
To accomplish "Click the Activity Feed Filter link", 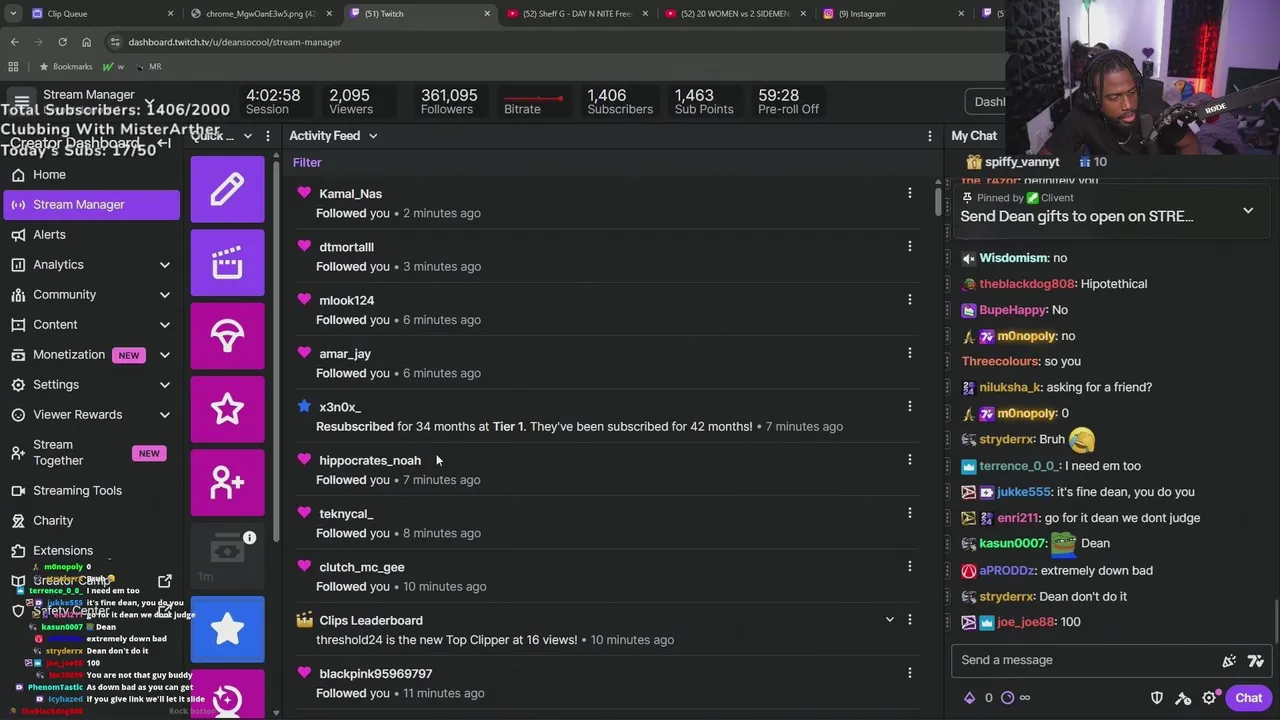I will click(307, 162).
